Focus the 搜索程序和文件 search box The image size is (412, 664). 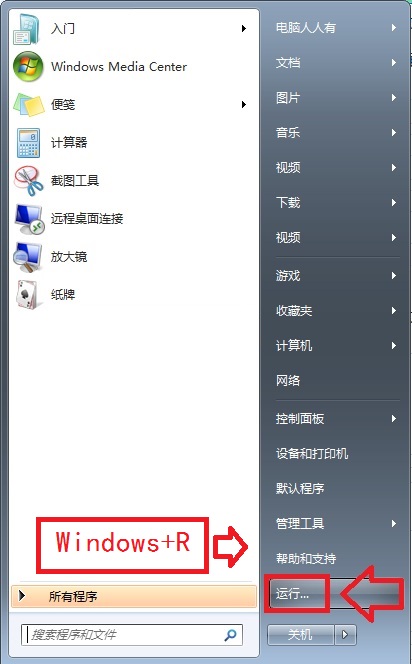point(125,635)
